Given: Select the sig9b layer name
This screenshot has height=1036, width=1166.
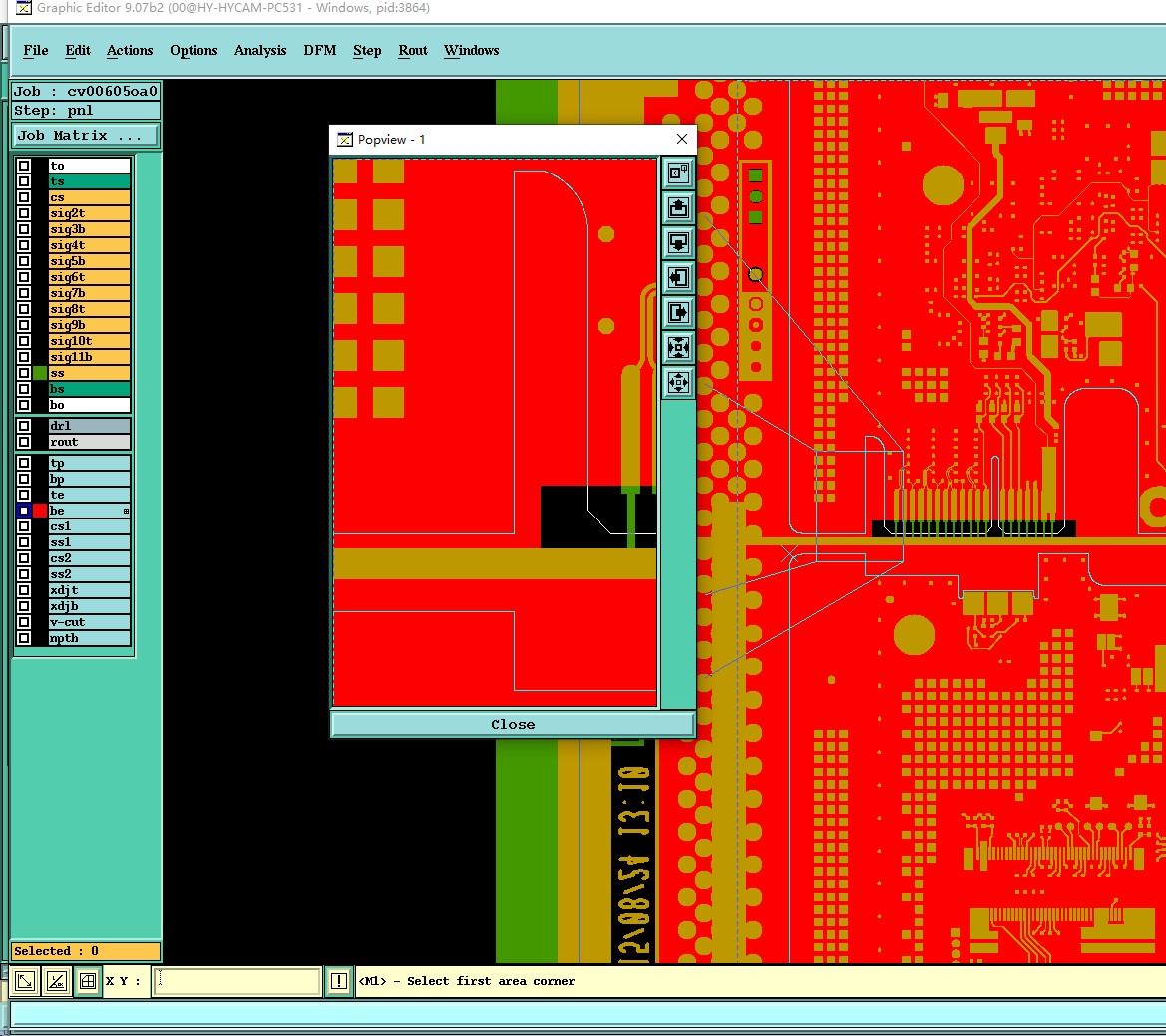Looking at the screenshot, I should [89, 325].
